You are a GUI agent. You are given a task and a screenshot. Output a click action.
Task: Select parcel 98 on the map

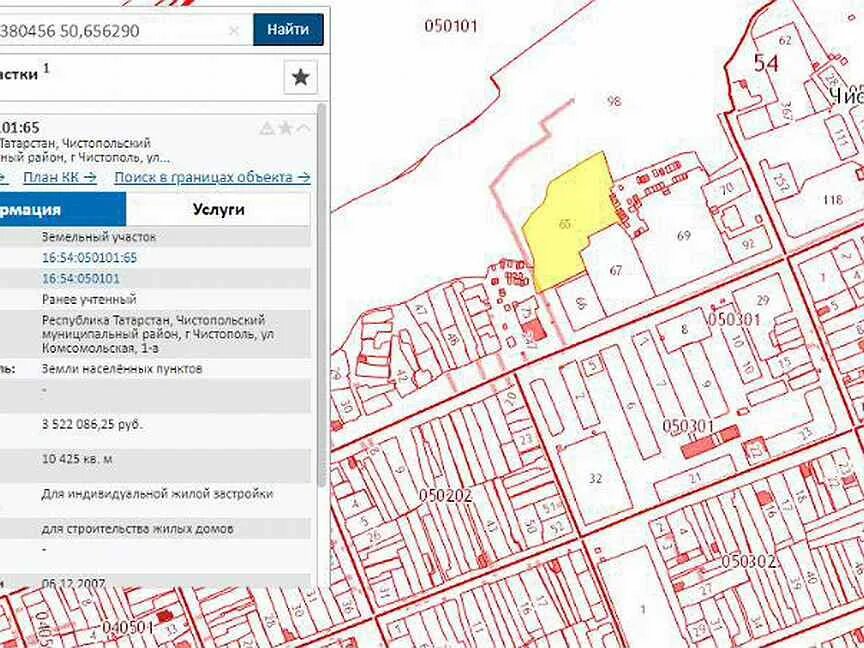(x=614, y=101)
